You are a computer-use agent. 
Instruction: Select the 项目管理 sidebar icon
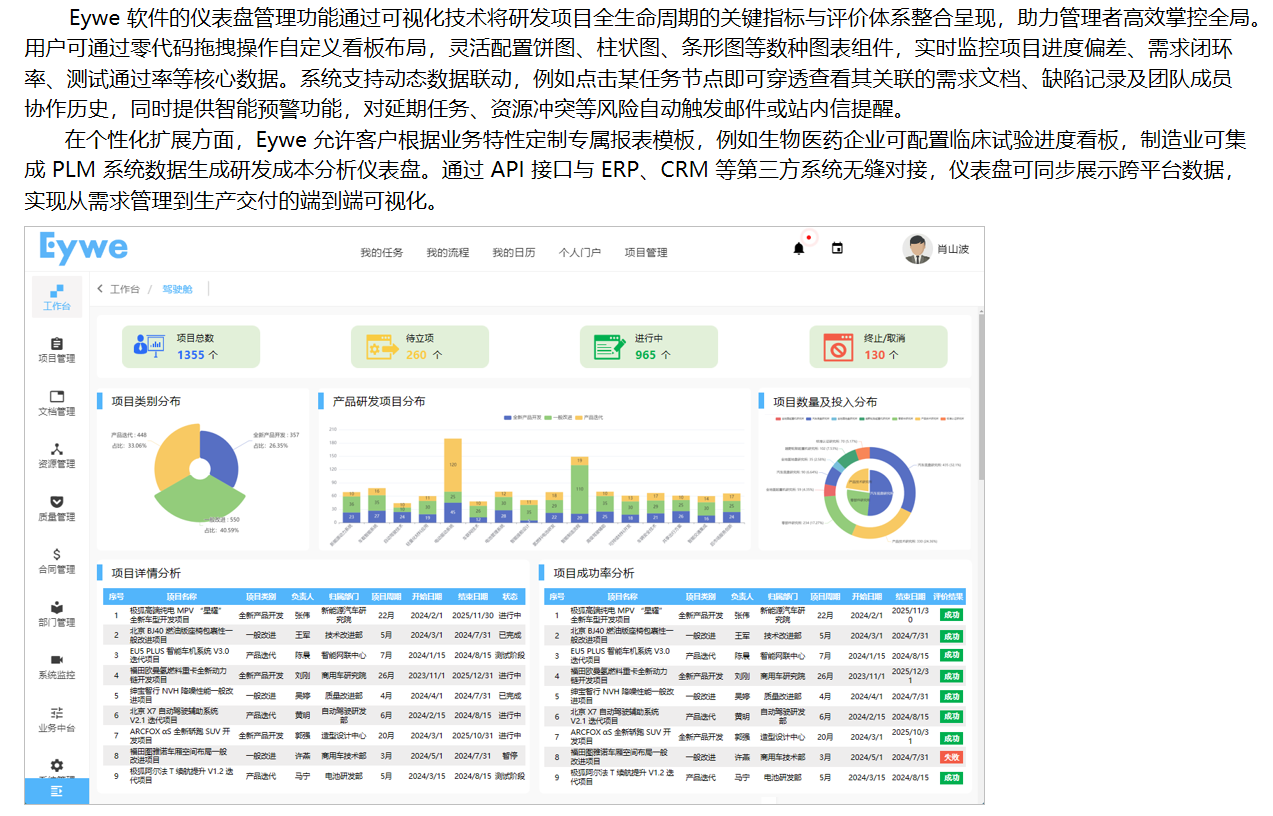pos(57,348)
